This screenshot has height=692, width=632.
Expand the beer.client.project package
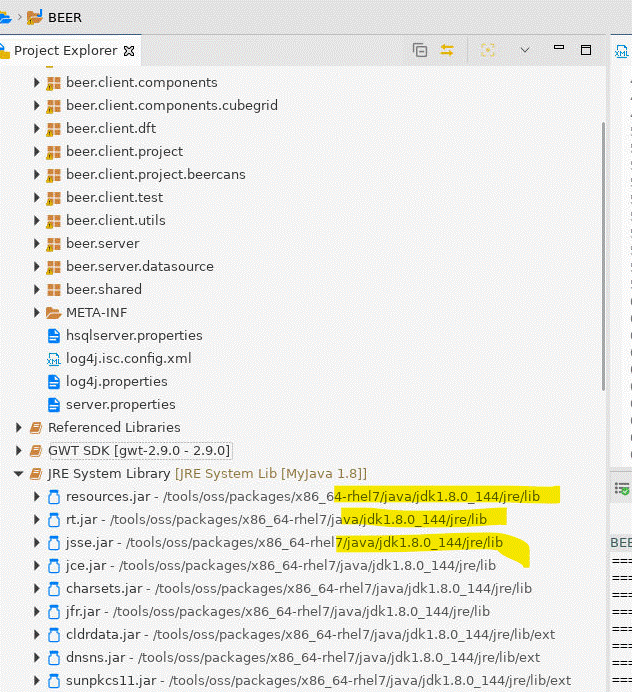pyautogui.click(x=37, y=151)
